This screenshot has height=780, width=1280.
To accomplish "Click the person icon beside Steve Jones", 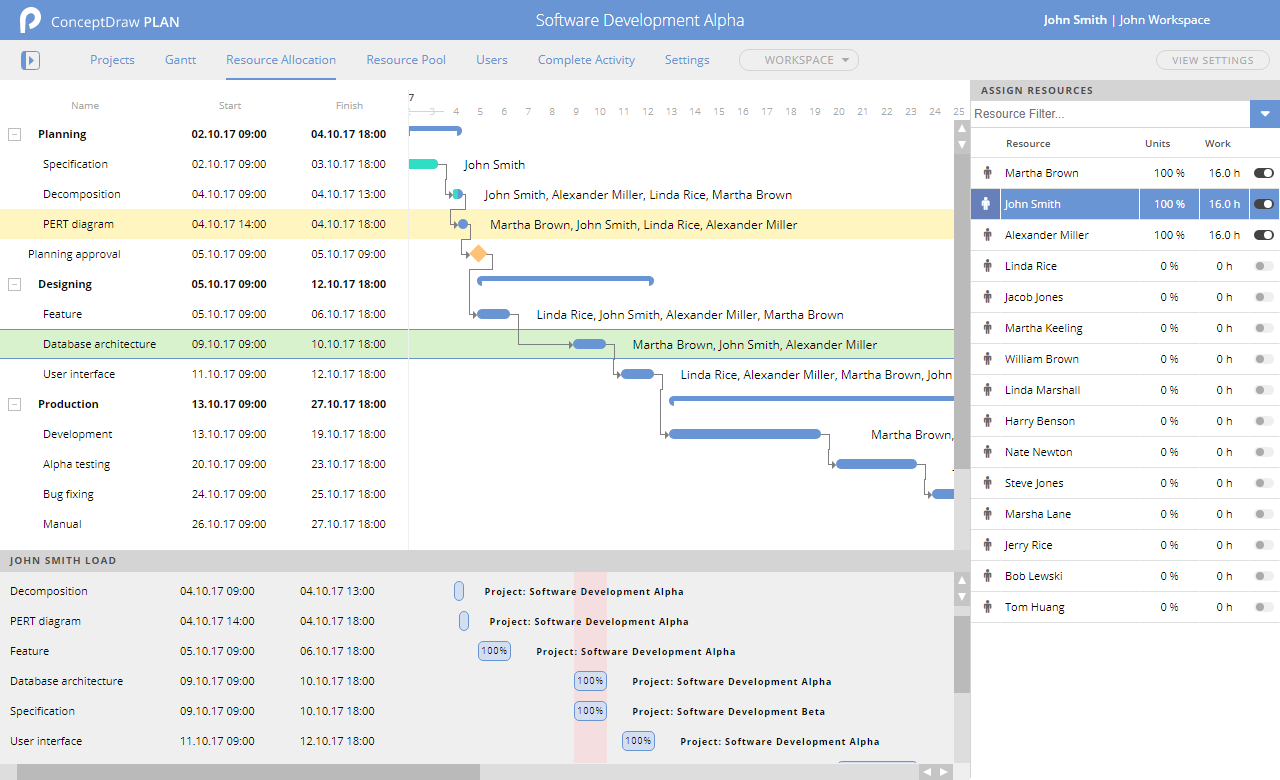I will click(x=987, y=483).
